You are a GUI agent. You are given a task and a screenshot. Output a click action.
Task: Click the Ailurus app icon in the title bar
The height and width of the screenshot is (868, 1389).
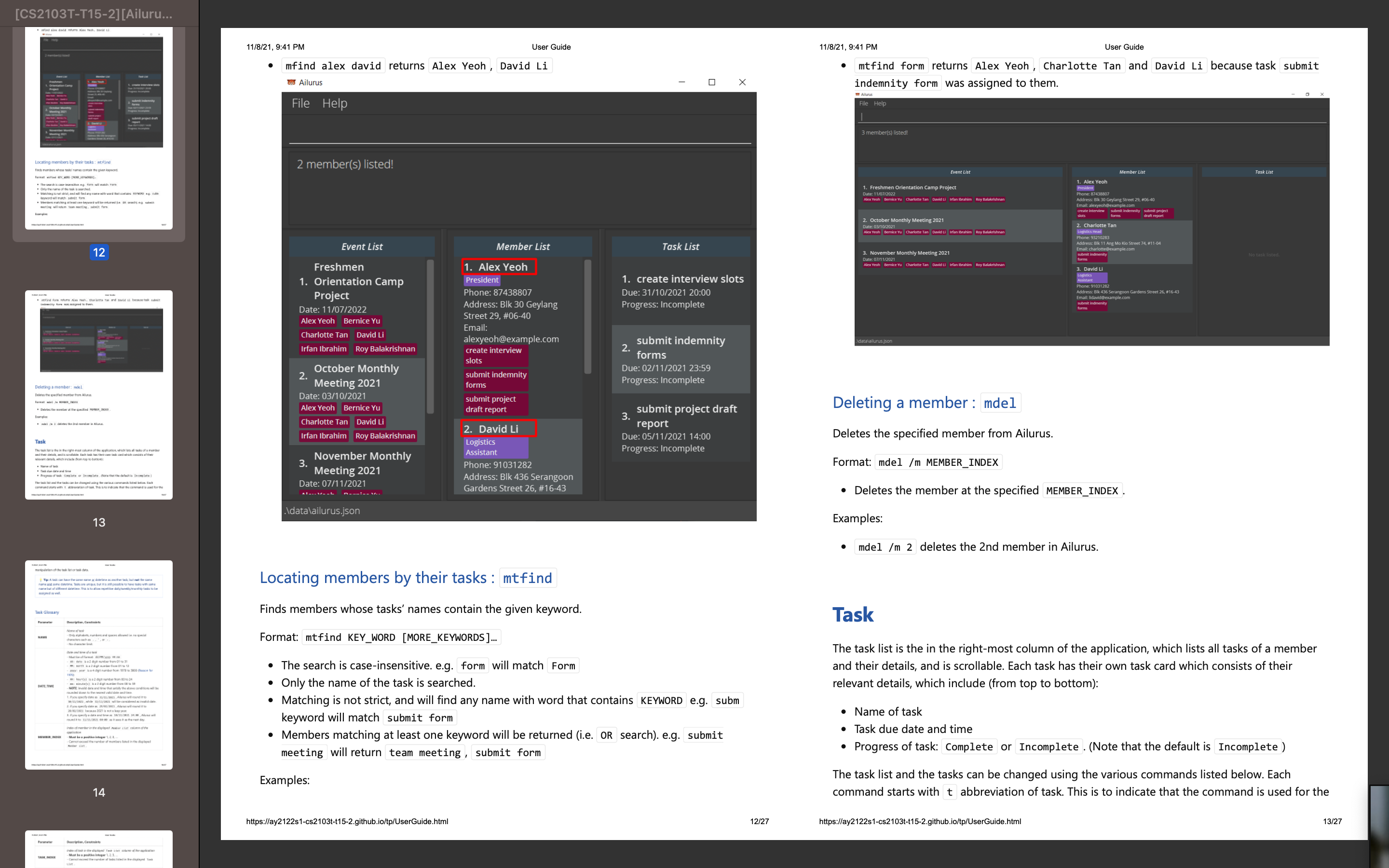click(291, 82)
